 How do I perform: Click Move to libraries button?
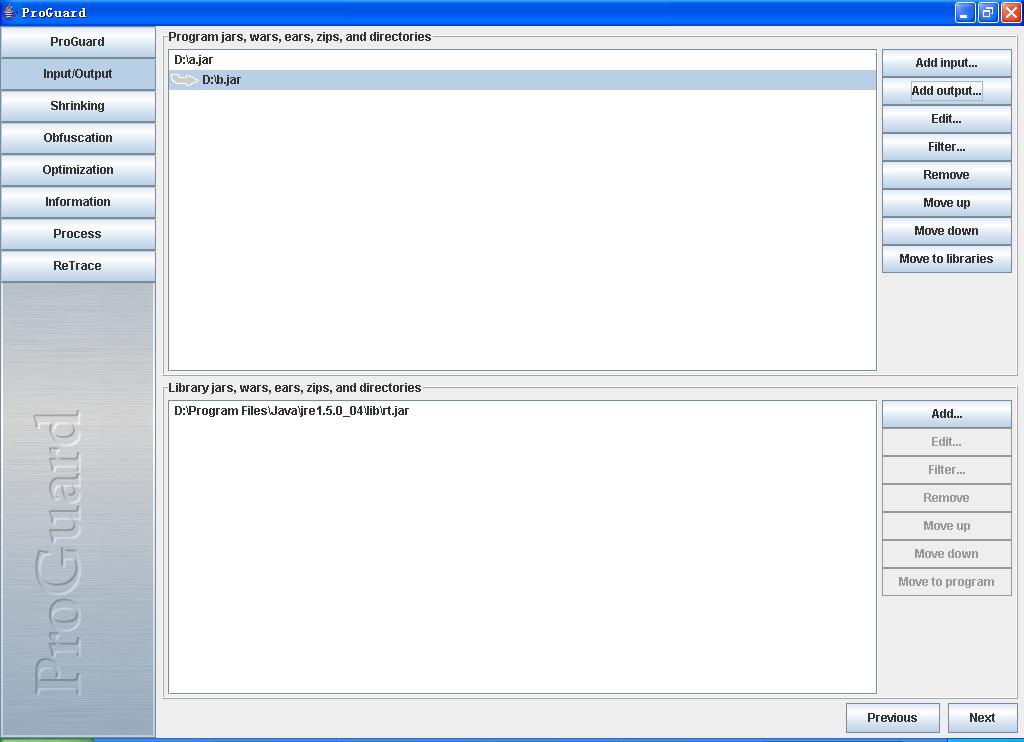pyautogui.click(x=946, y=259)
